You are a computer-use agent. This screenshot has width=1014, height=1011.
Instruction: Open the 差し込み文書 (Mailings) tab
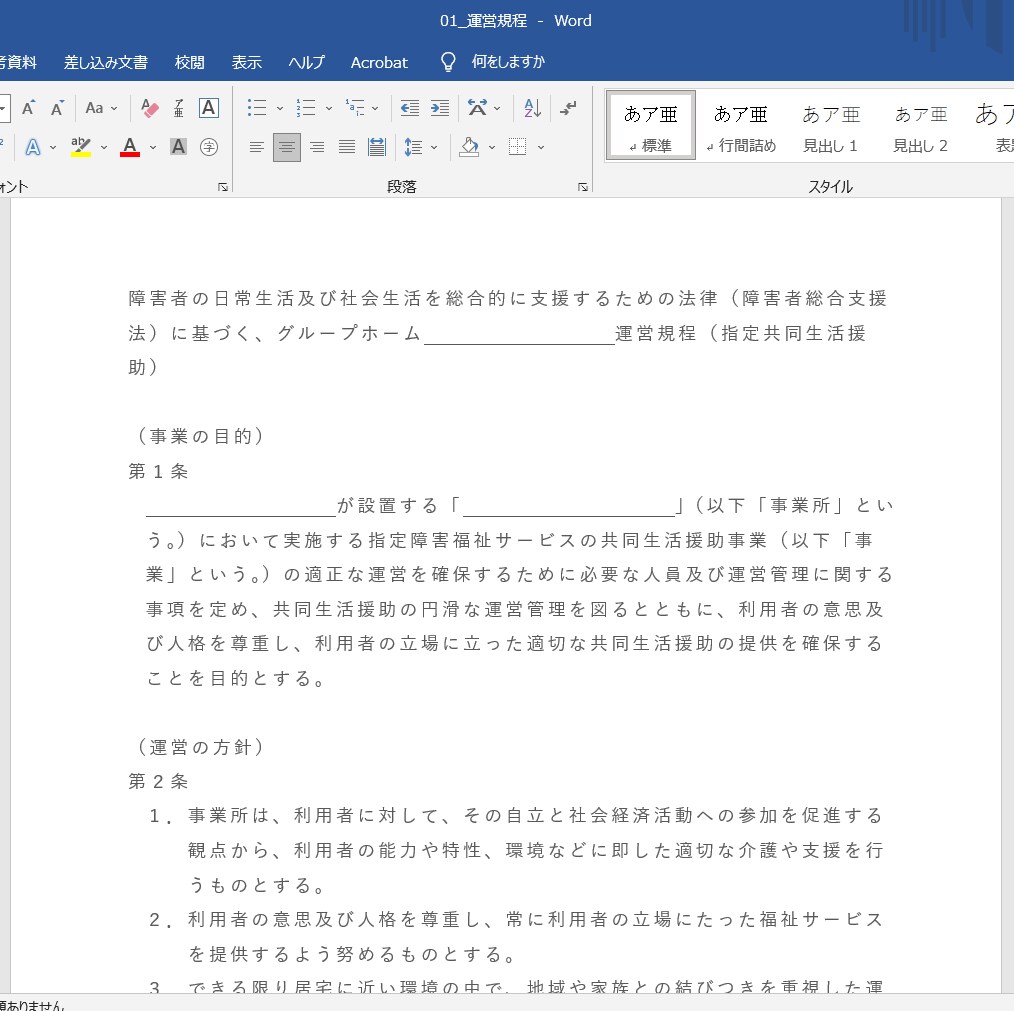(105, 62)
